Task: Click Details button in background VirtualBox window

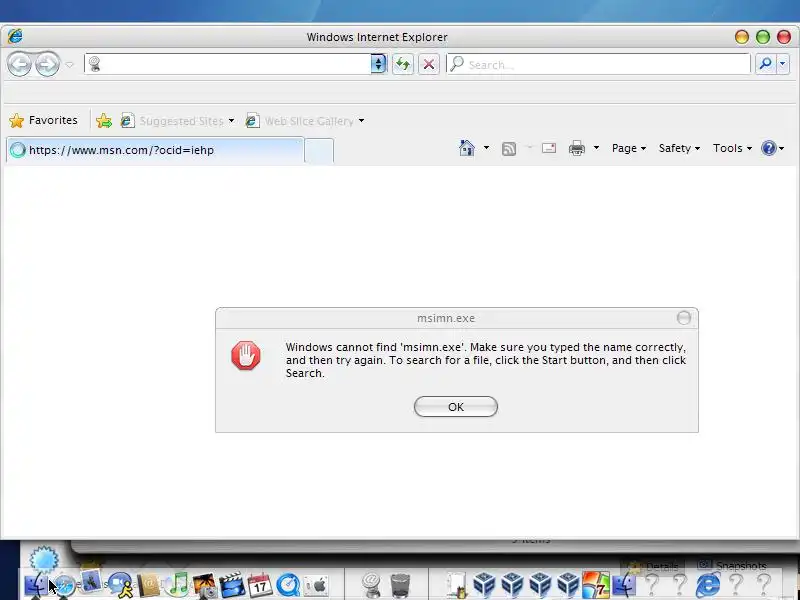Action: (x=654, y=566)
